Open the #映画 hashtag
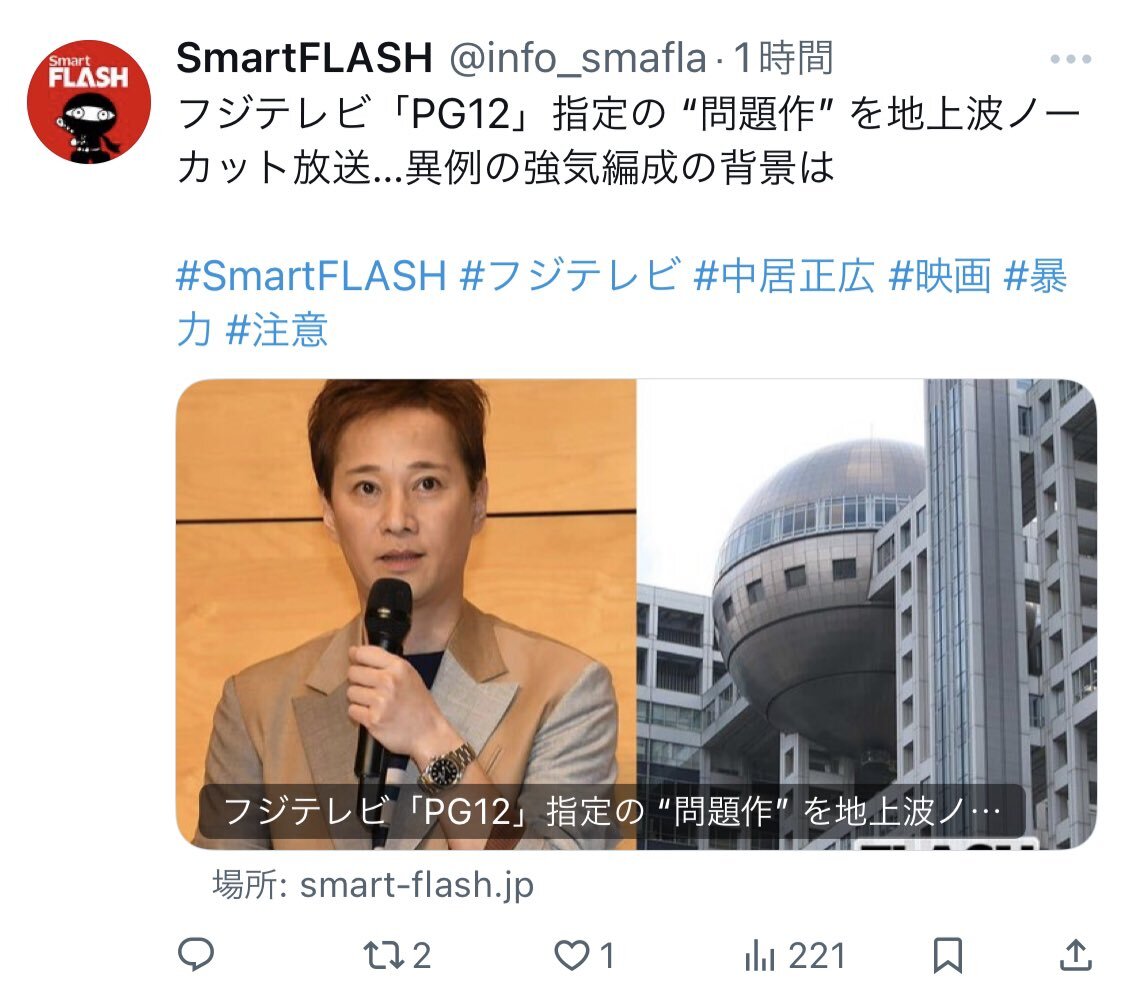The image size is (1125, 1008). [940, 275]
